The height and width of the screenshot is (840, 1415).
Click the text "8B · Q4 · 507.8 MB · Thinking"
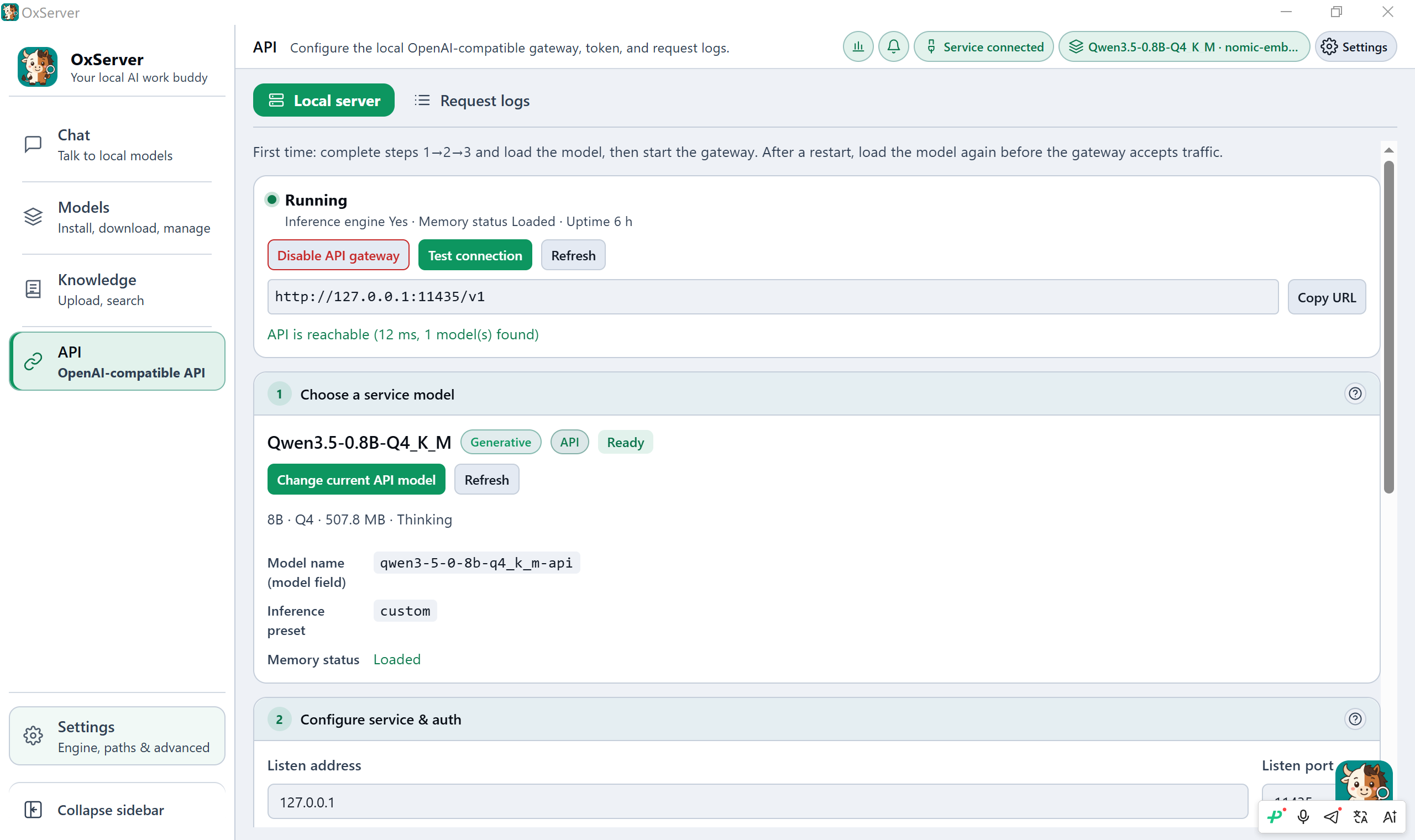[x=360, y=519]
